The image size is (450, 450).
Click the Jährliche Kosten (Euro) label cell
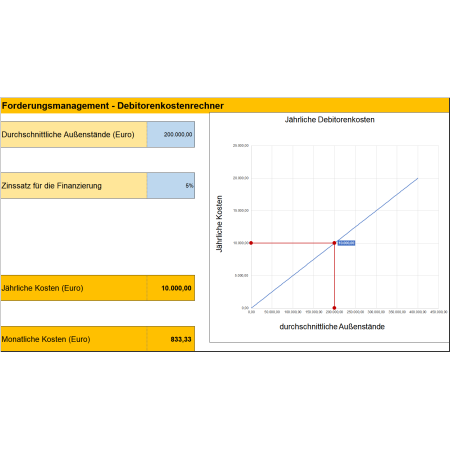pos(74,288)
